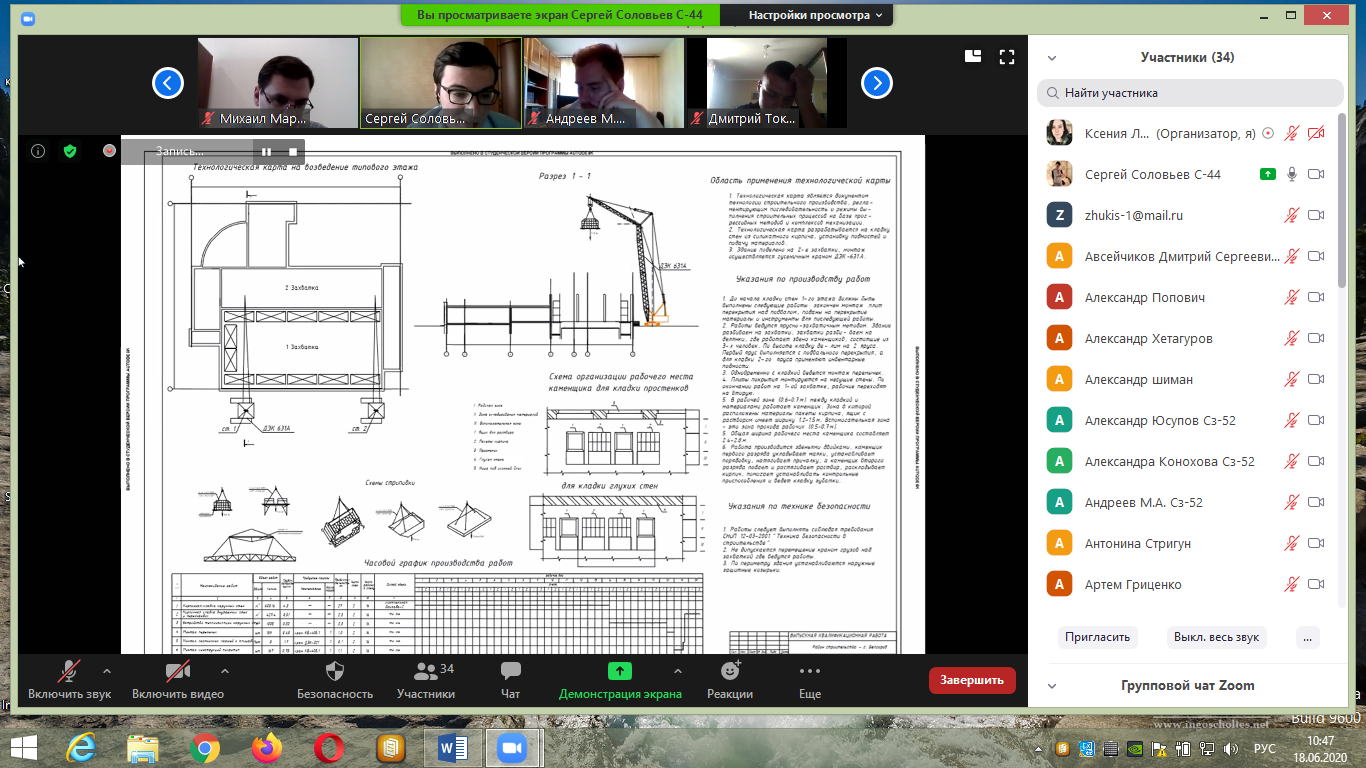
Task: Switch to Word in taskbar
Action: pyautogui.click(x=451, y=747)
